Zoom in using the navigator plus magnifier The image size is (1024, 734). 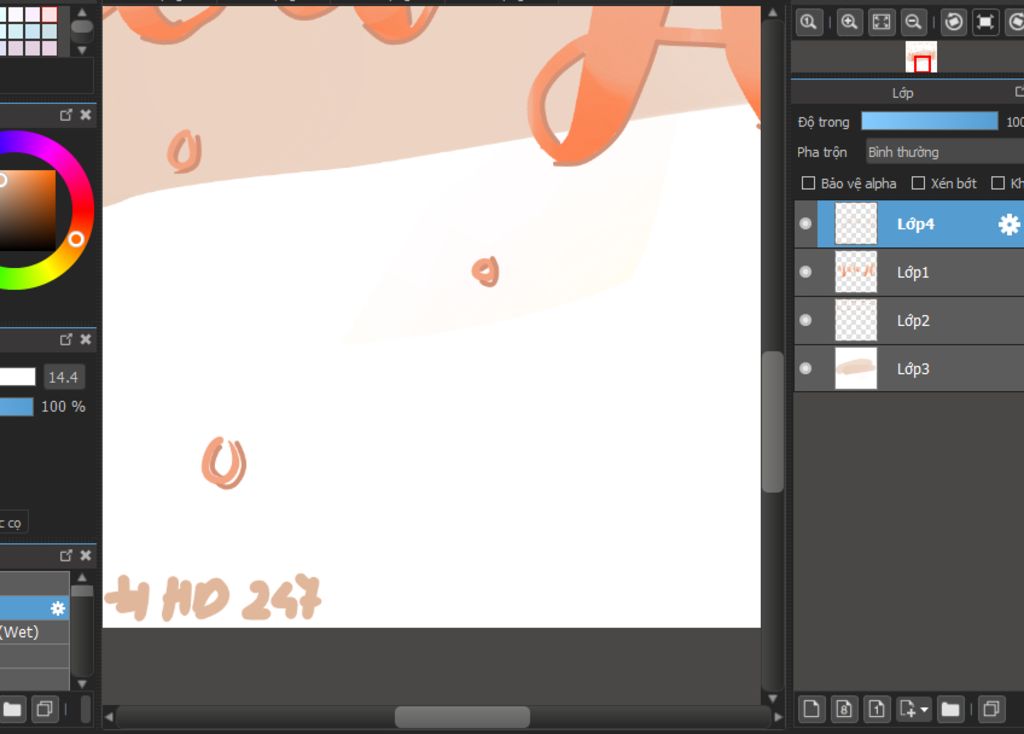(x=849, y=22)
